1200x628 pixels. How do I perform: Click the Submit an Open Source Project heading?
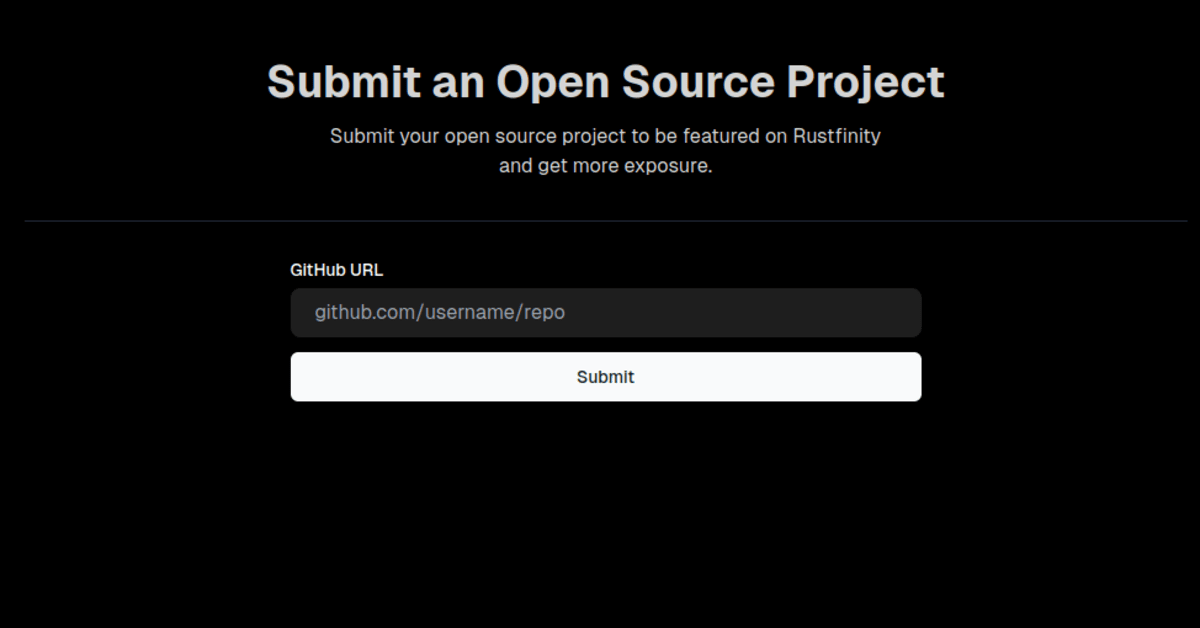click(x=604, y=81)
